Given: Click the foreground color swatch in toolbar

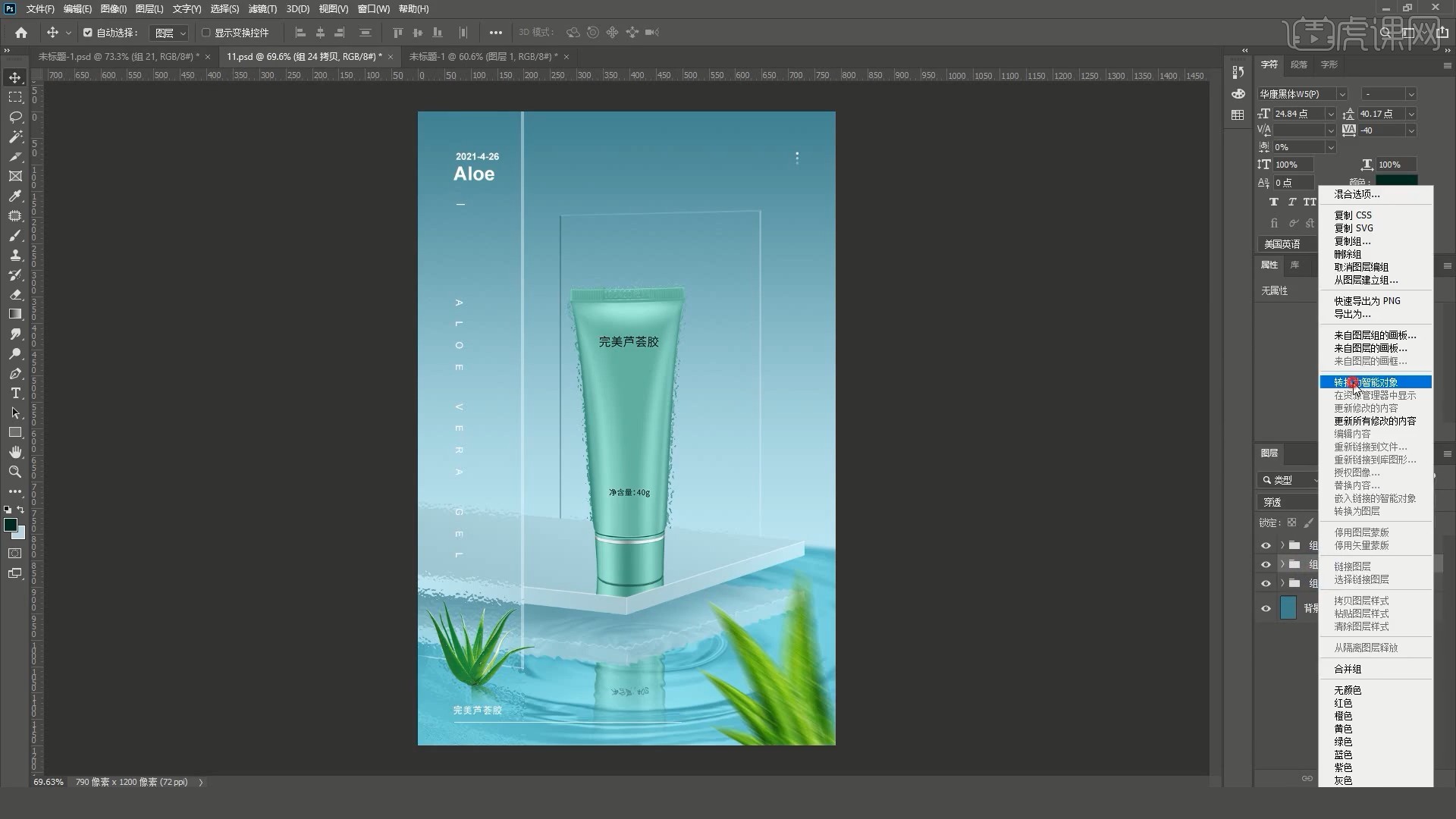Looking at the screenshot, I should [x=11, y=525].
